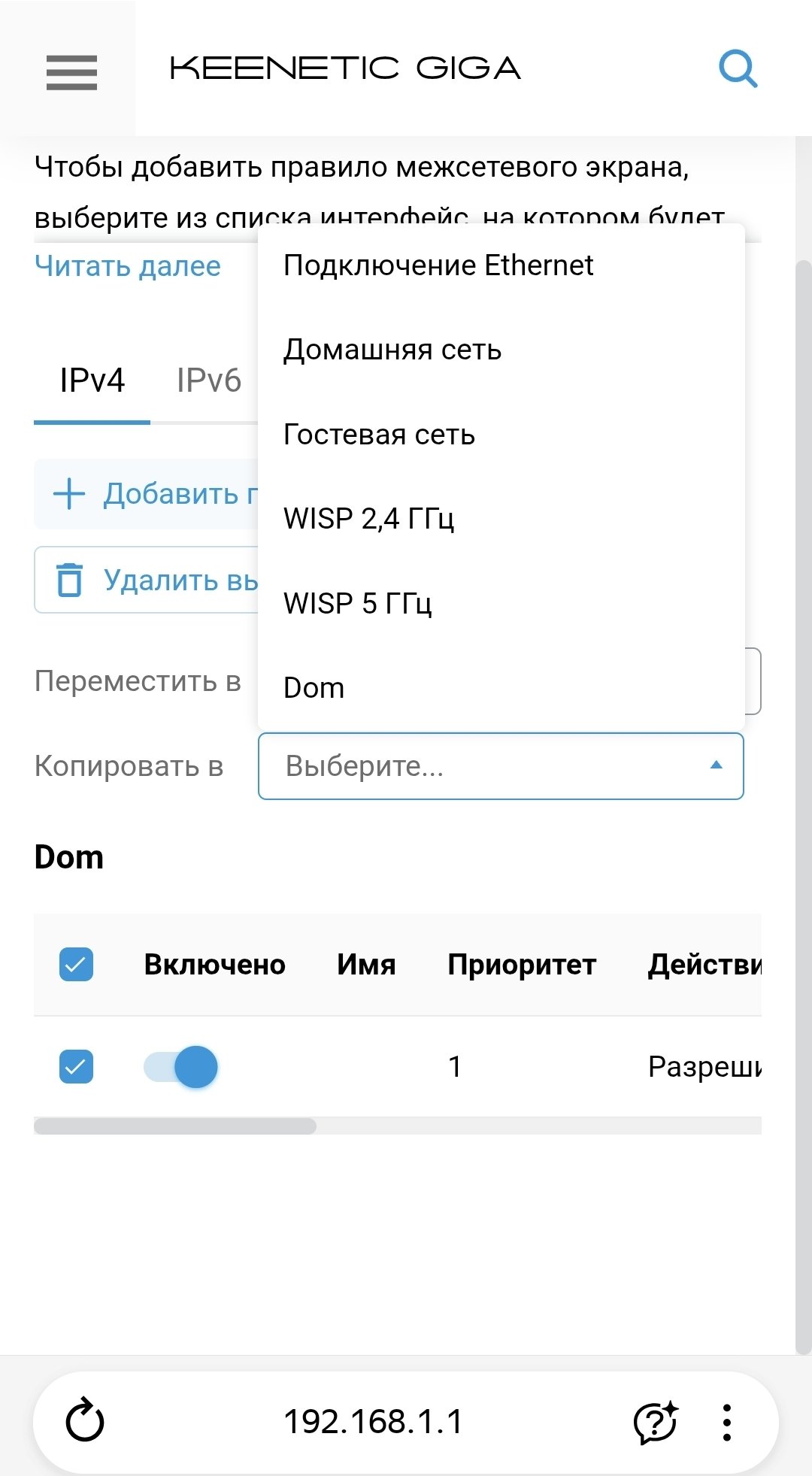Click the plus icon to add rule
Screen dimensions: 812x1476
pyautogui.click(x=69, y=494)
